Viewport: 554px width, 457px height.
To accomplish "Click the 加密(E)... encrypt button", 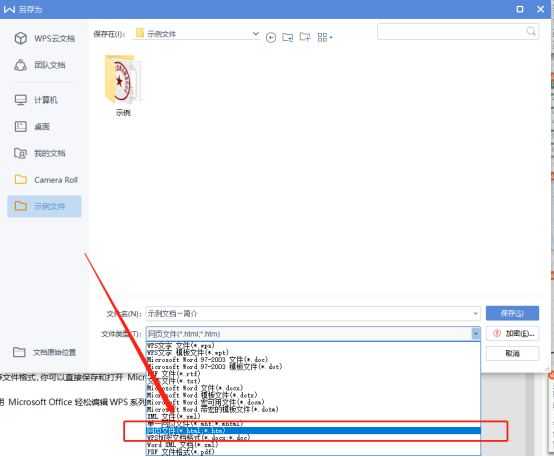I will pos(512,333).
